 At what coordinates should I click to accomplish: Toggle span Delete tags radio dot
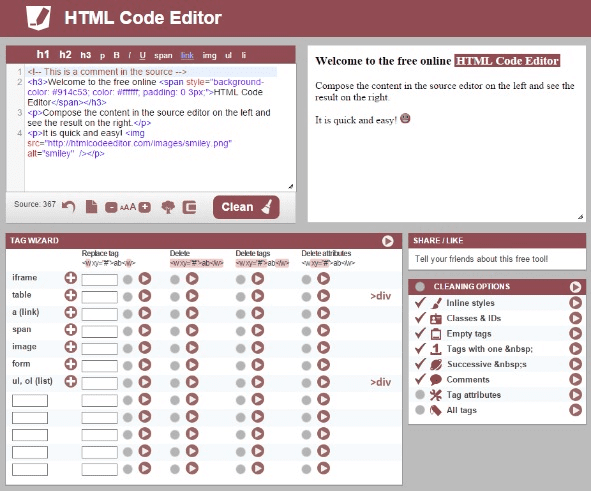click(x=240, y=331)
